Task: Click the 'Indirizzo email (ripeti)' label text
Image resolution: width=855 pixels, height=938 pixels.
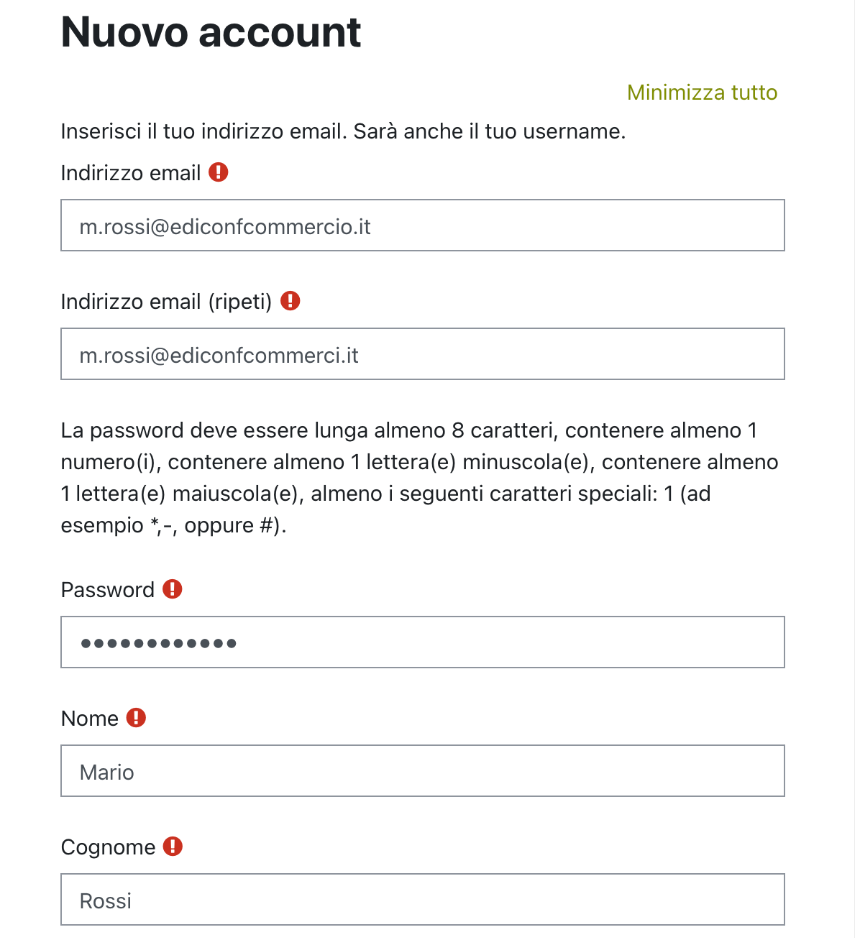Action: click(166, 301)
